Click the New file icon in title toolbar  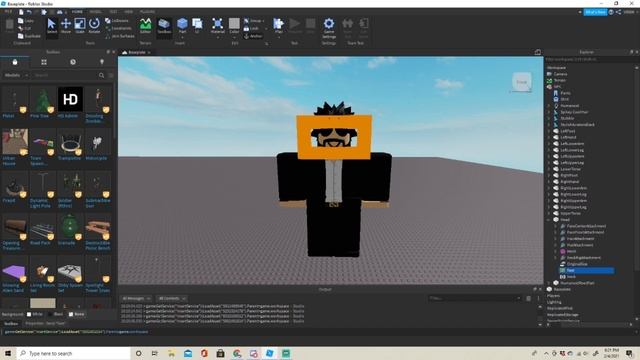pyautogui.click(x=21, y=12)
